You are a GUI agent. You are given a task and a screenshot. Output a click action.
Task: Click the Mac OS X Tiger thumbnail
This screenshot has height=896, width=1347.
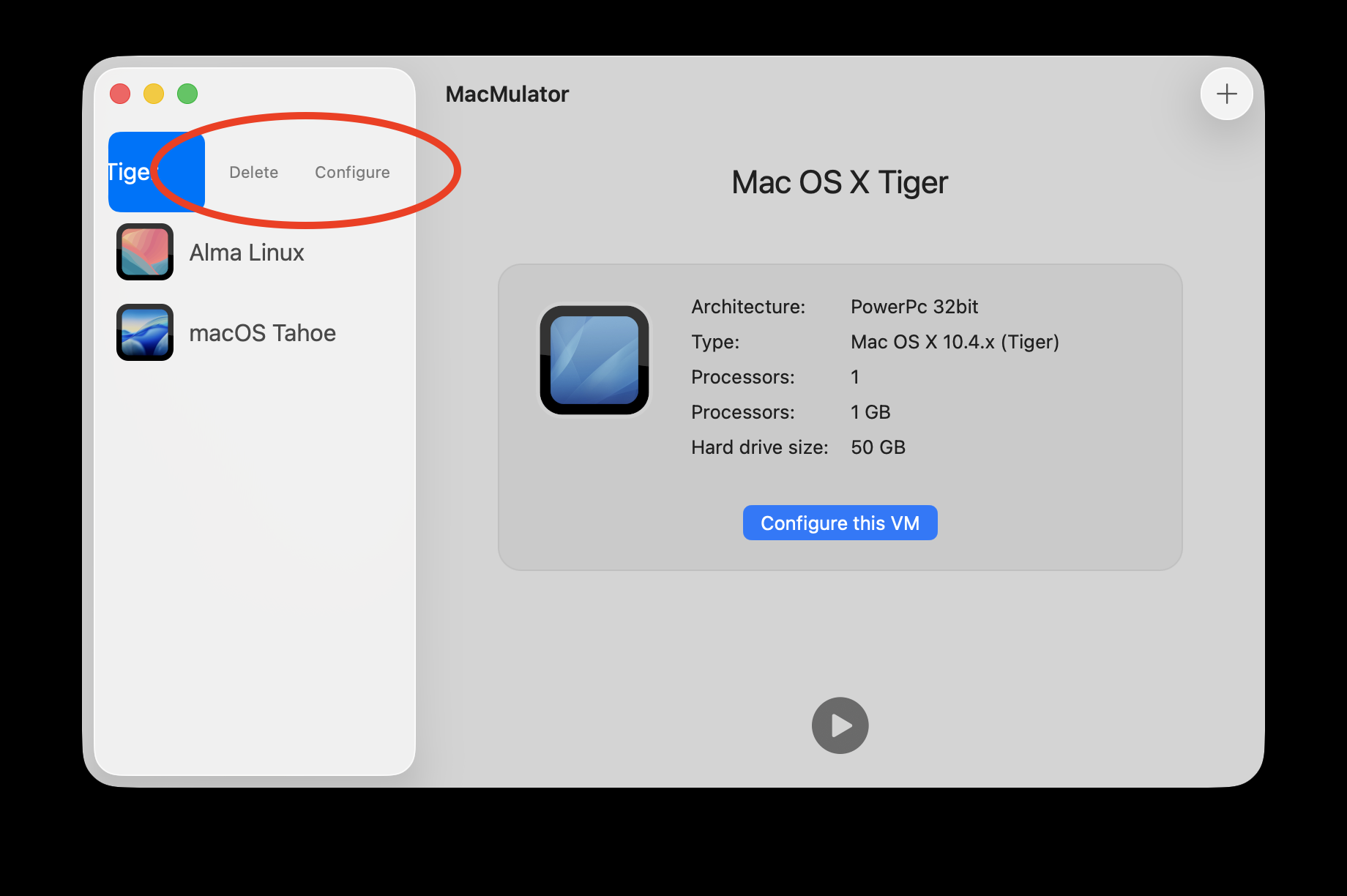pyautogui.click(x=594, y=360)
